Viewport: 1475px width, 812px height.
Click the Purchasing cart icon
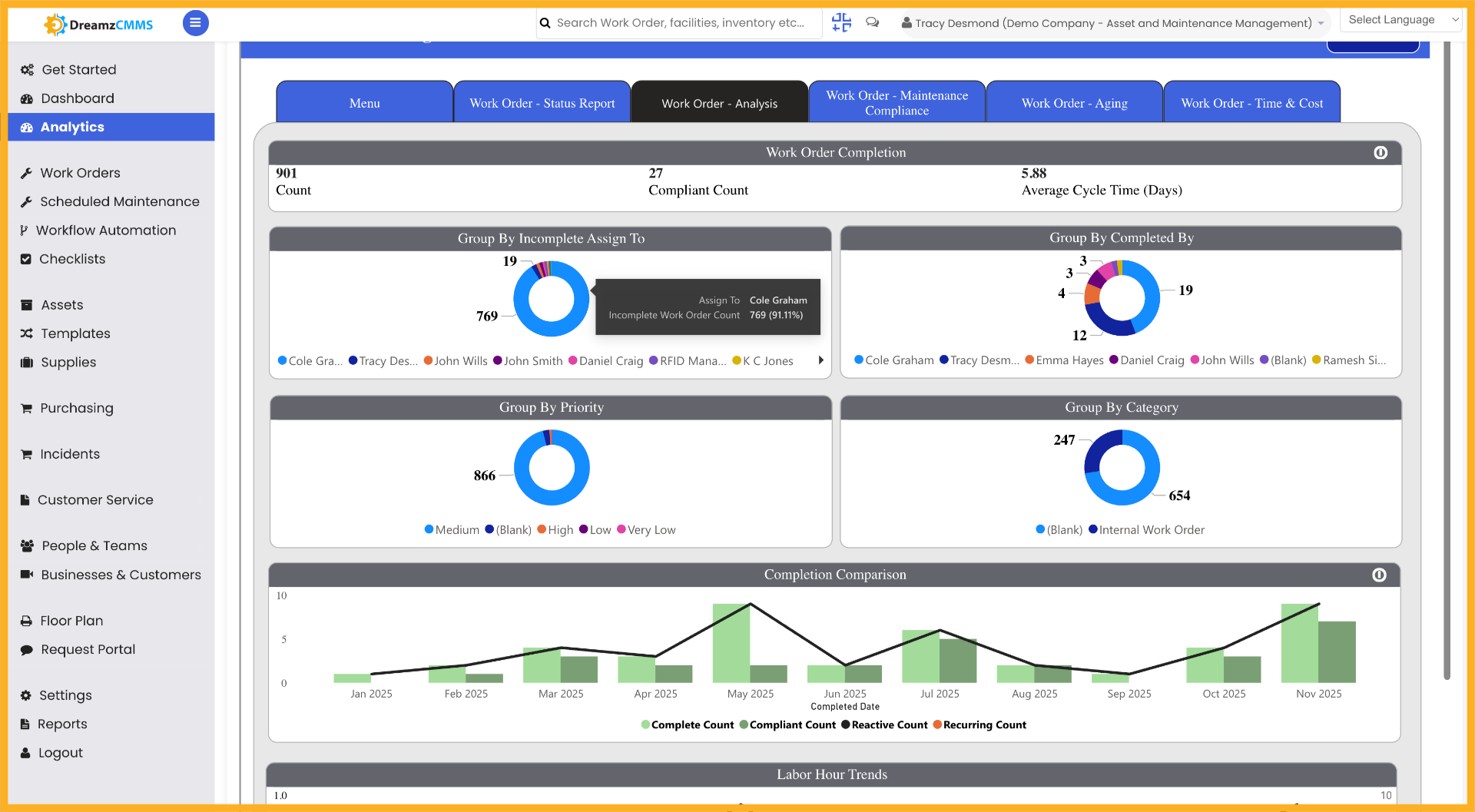27,409
